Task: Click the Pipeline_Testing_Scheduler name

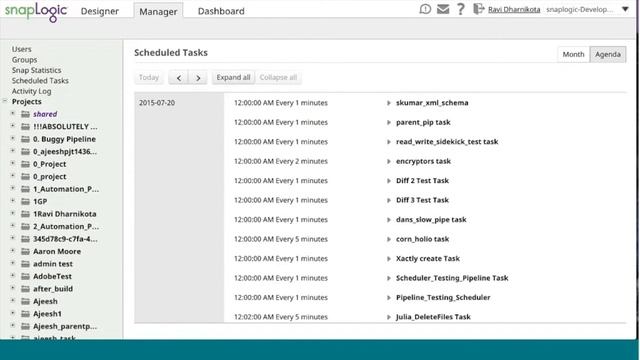Action: coord(443,298)
